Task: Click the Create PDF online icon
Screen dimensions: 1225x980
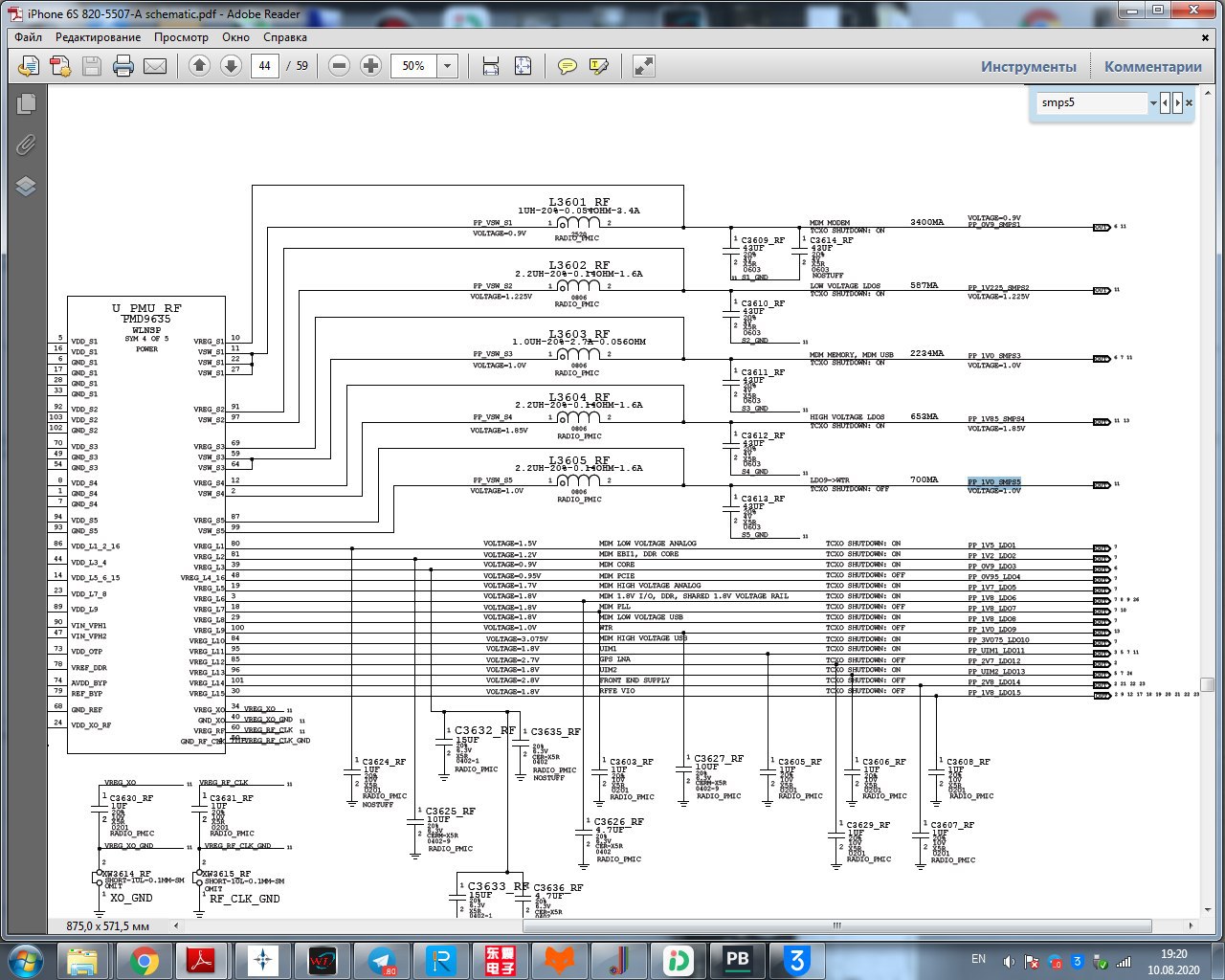Action: click(x=29, y=66)
